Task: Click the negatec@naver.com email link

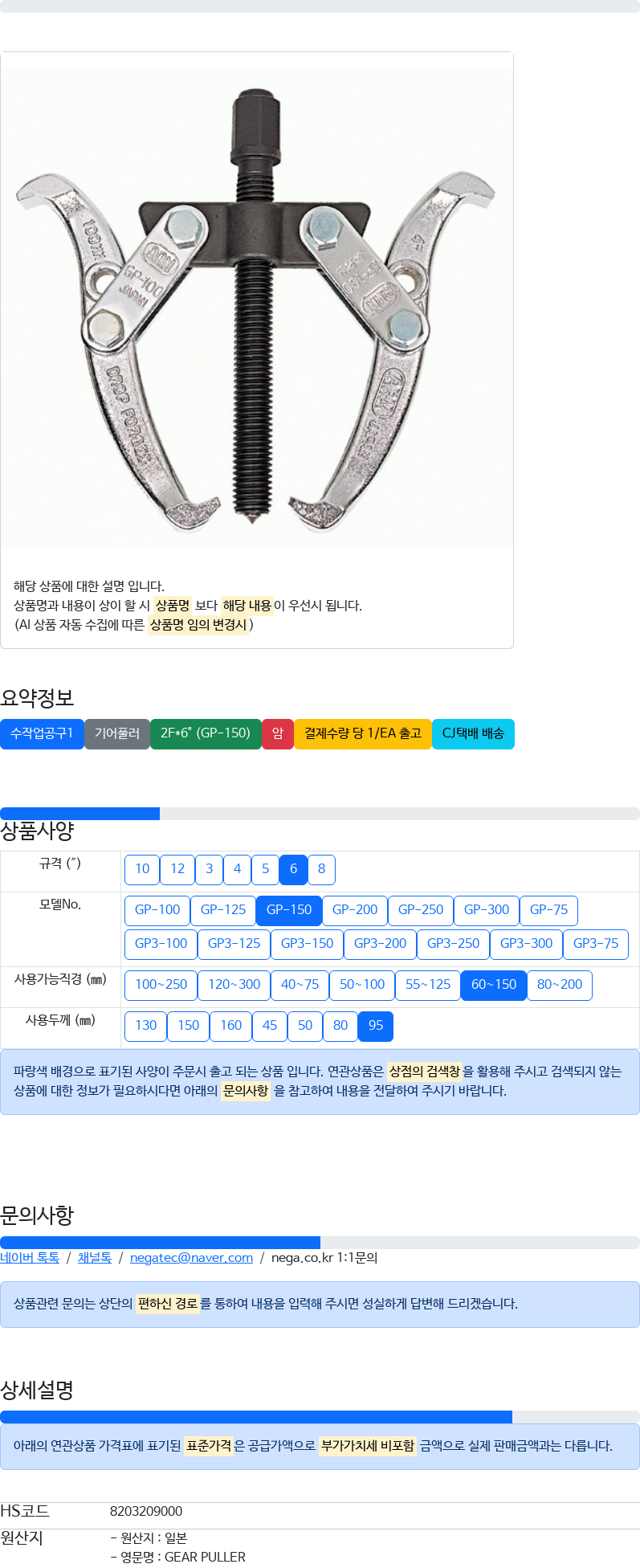Action: point(191,1258)
